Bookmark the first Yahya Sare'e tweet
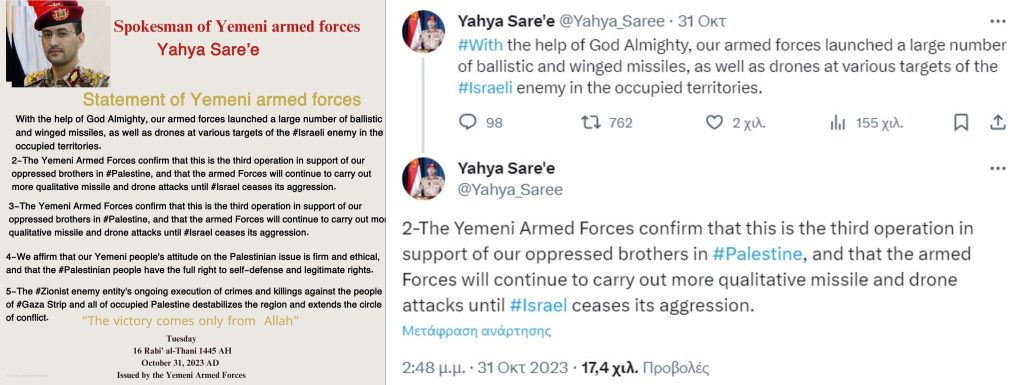This screenshot has height=385, width=1024. [x=961, y=122]
